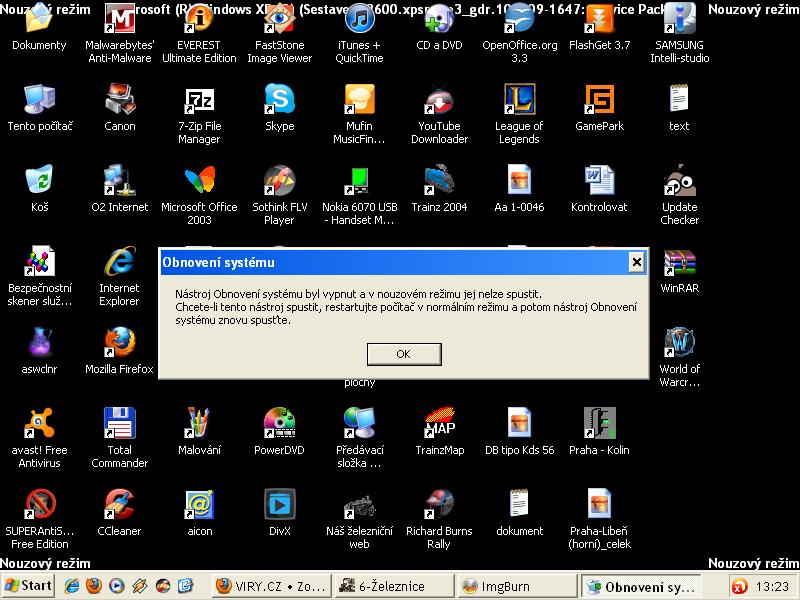Viewport: 800px width, 600px height.
Task: Open the Start menu
Action: point(29,586)
